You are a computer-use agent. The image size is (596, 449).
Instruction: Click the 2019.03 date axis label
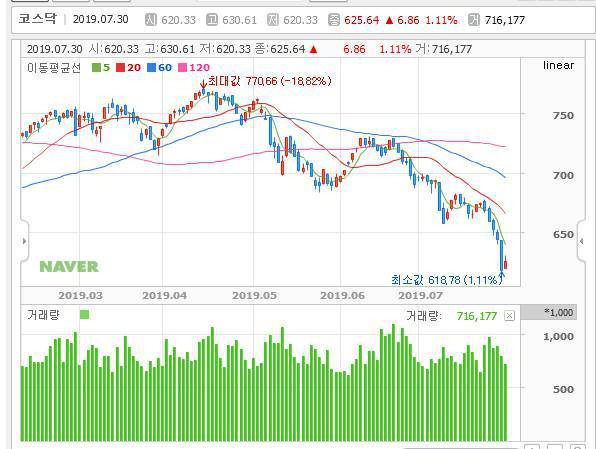click(80, 296)
